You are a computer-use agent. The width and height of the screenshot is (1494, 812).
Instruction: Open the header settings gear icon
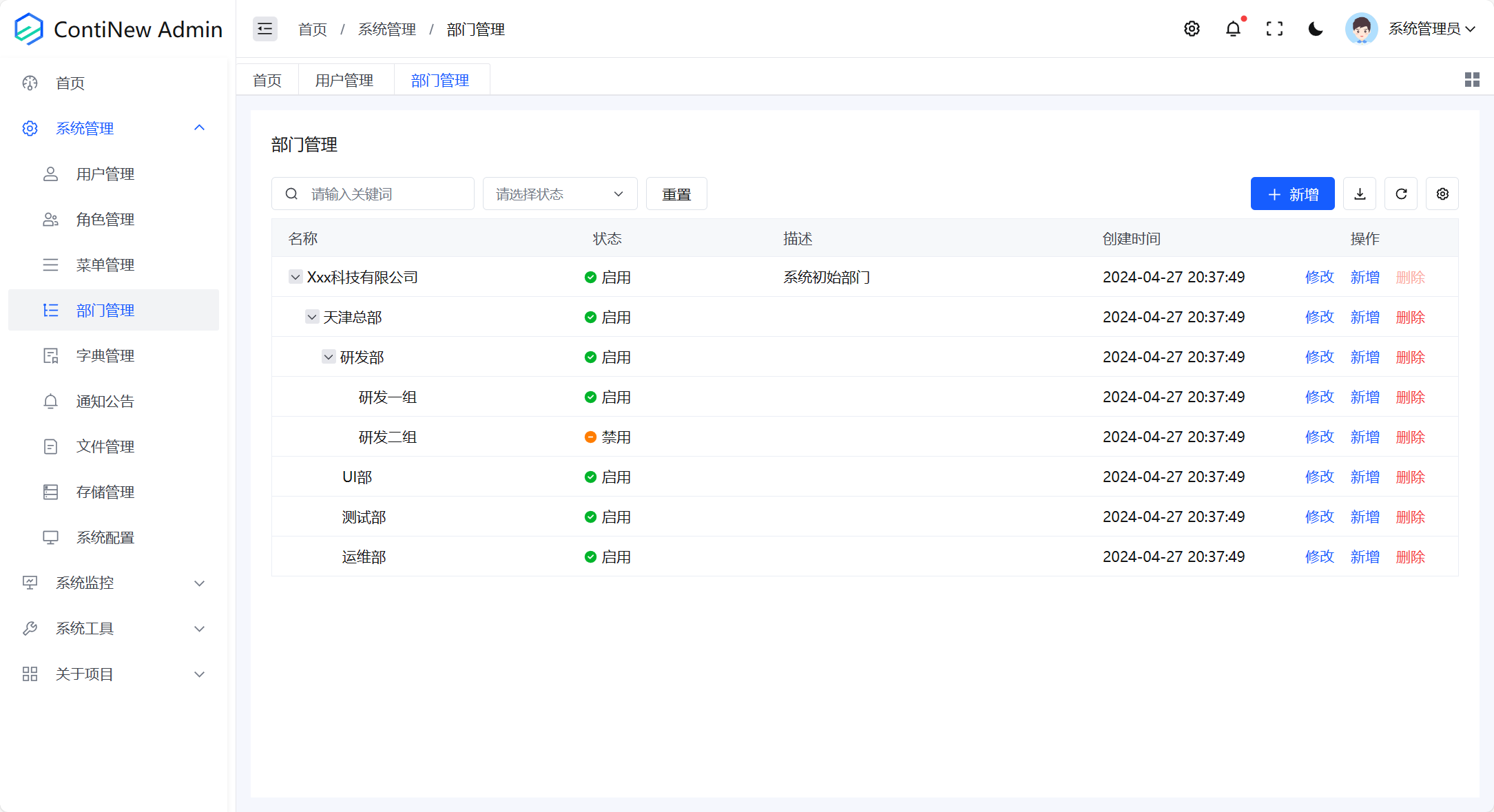point(1192,28)
